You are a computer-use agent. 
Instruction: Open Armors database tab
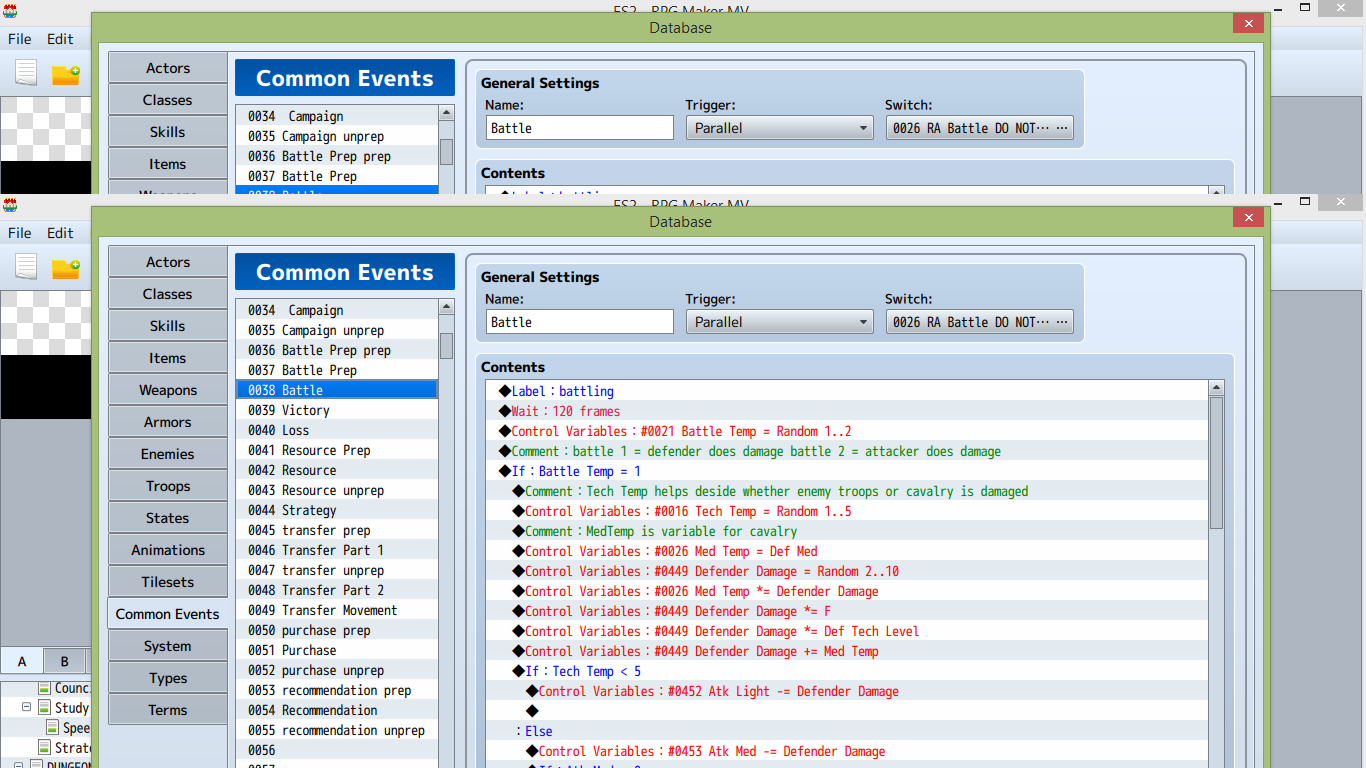coord(168,422)
